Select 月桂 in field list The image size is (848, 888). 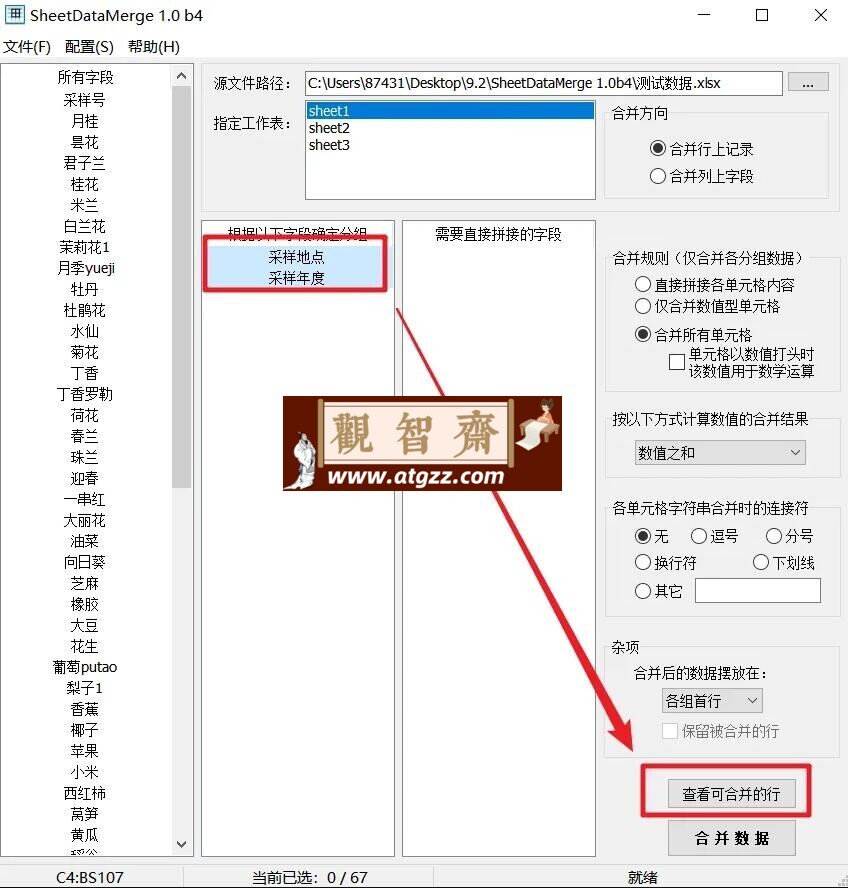(x=85, y=121)
